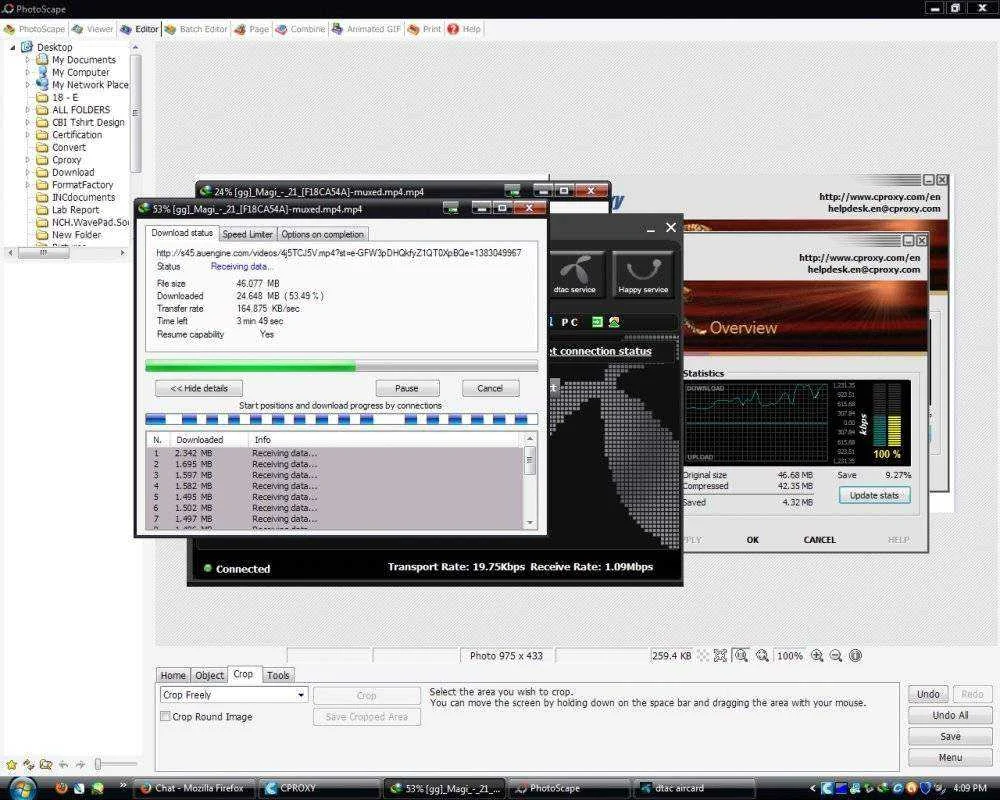The width and height of the screenshot is (1000, 800).
Task: Click the bordered magnifier fit-zoom icon
Action: click(741, 655)
